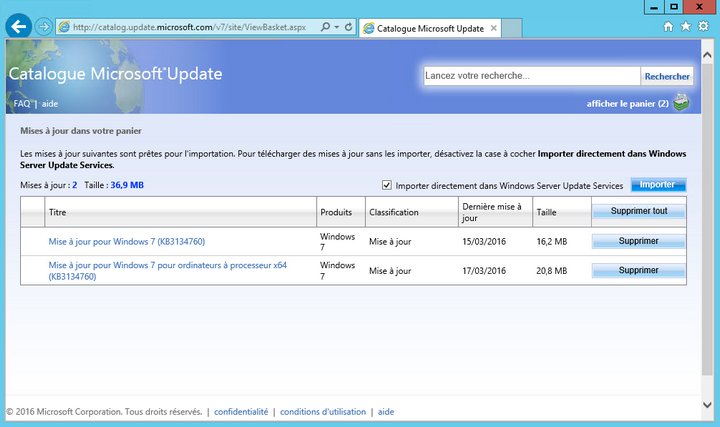Click the address bar URL field

pos(190,27)
